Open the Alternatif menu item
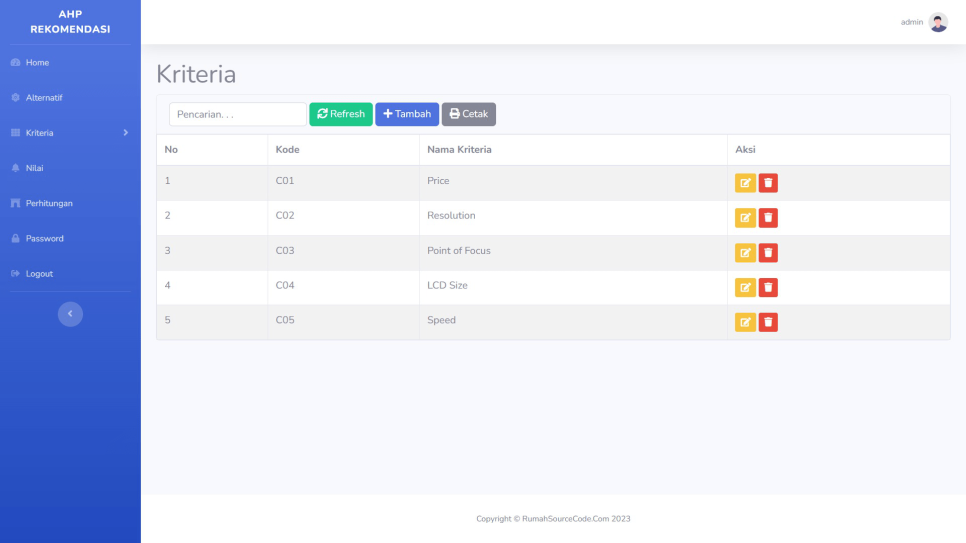 click(44, 98)
